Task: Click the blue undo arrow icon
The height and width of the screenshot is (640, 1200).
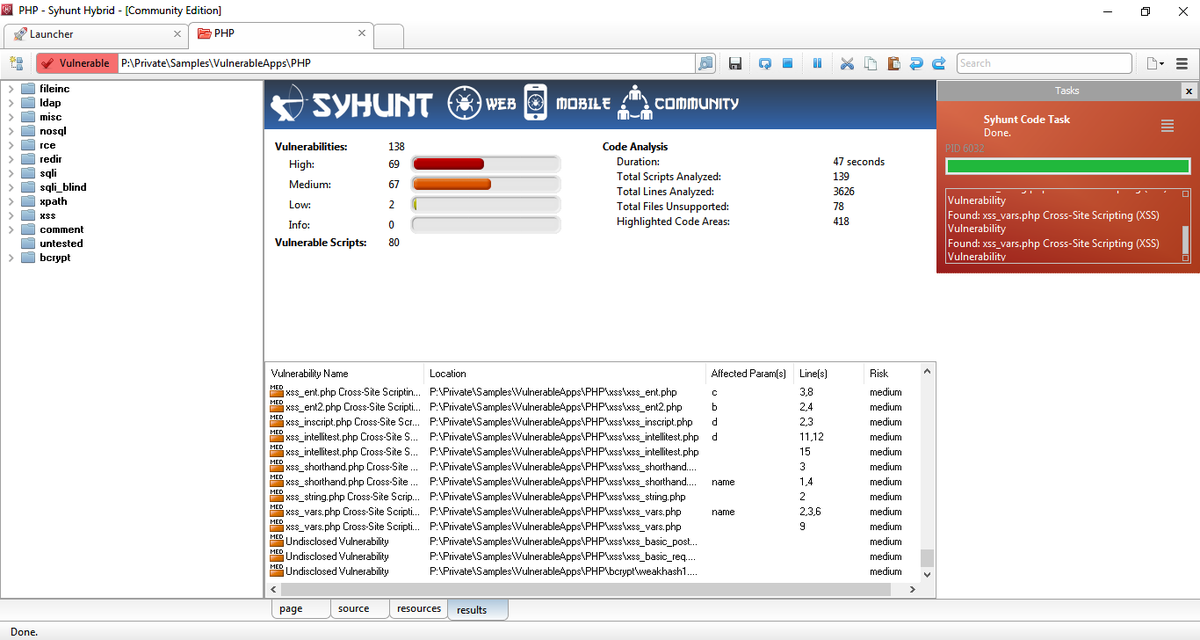Action: pos(916,63)
